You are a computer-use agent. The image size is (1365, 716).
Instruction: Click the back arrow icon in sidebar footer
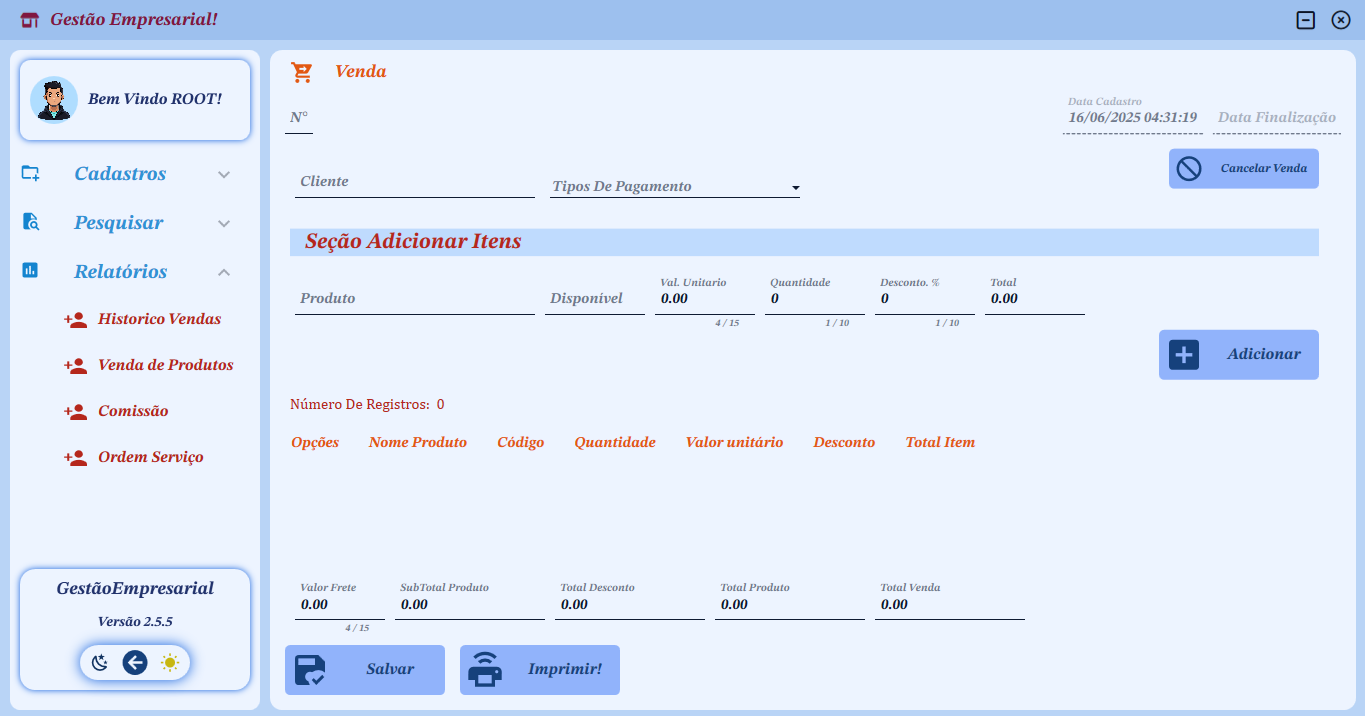click(x=135, y=662)
